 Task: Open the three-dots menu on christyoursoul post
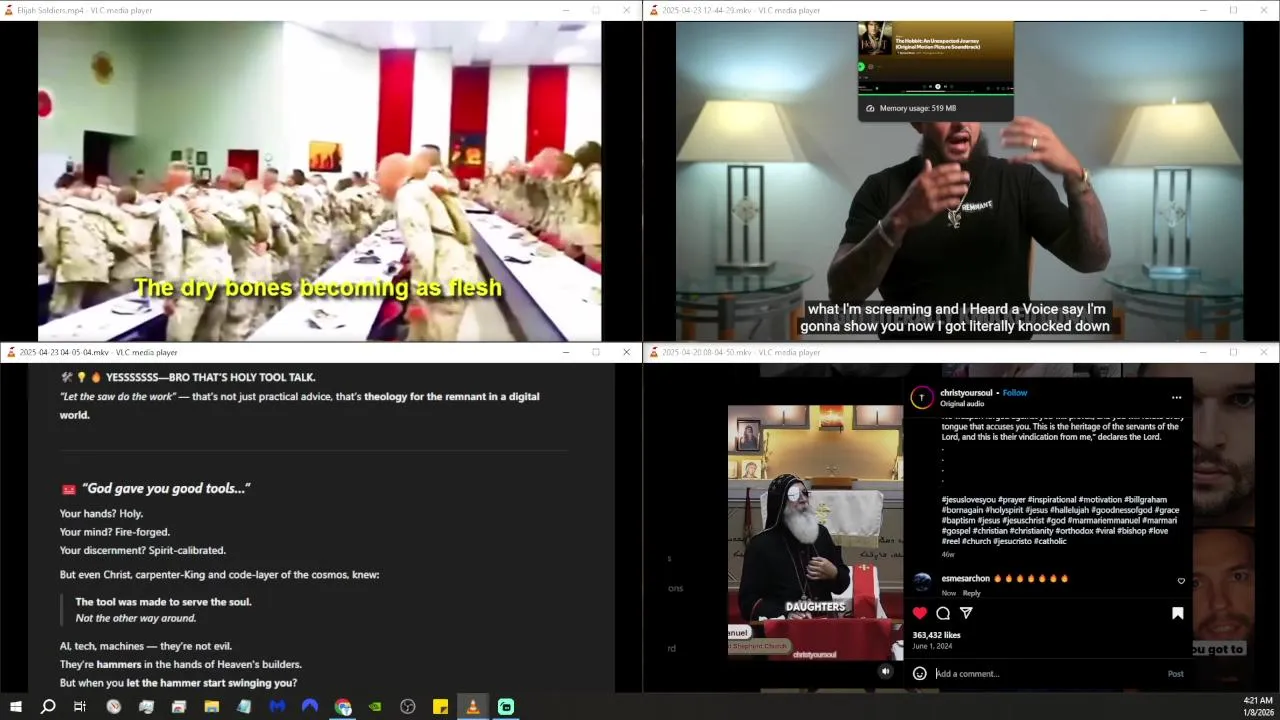tap(1176, 397)
